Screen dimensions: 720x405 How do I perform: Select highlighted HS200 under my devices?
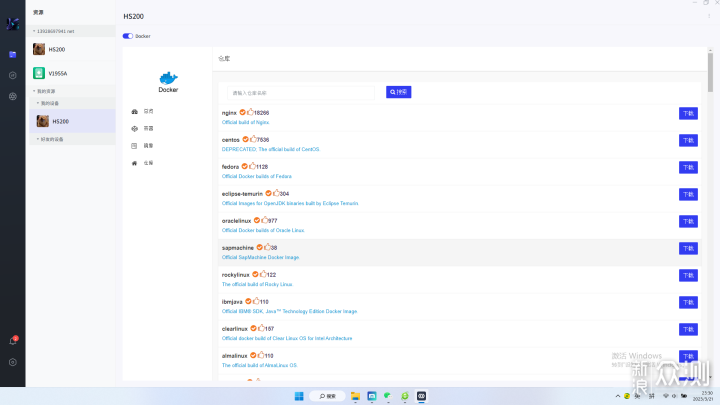click(x=73, y=121)
